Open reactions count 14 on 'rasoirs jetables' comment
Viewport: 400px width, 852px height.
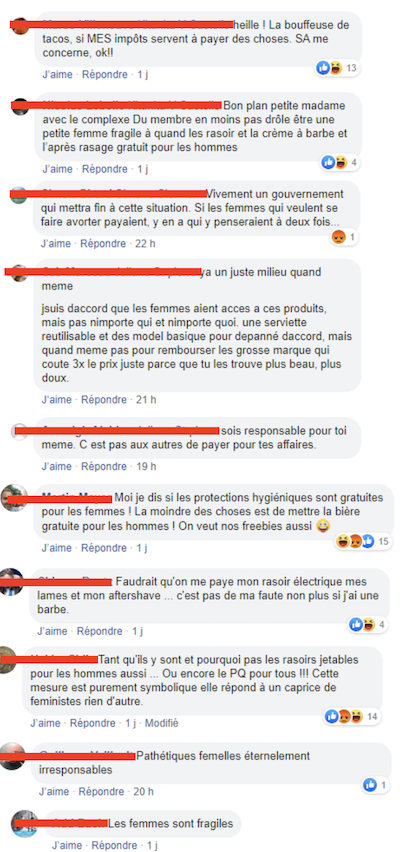(352, 717)
